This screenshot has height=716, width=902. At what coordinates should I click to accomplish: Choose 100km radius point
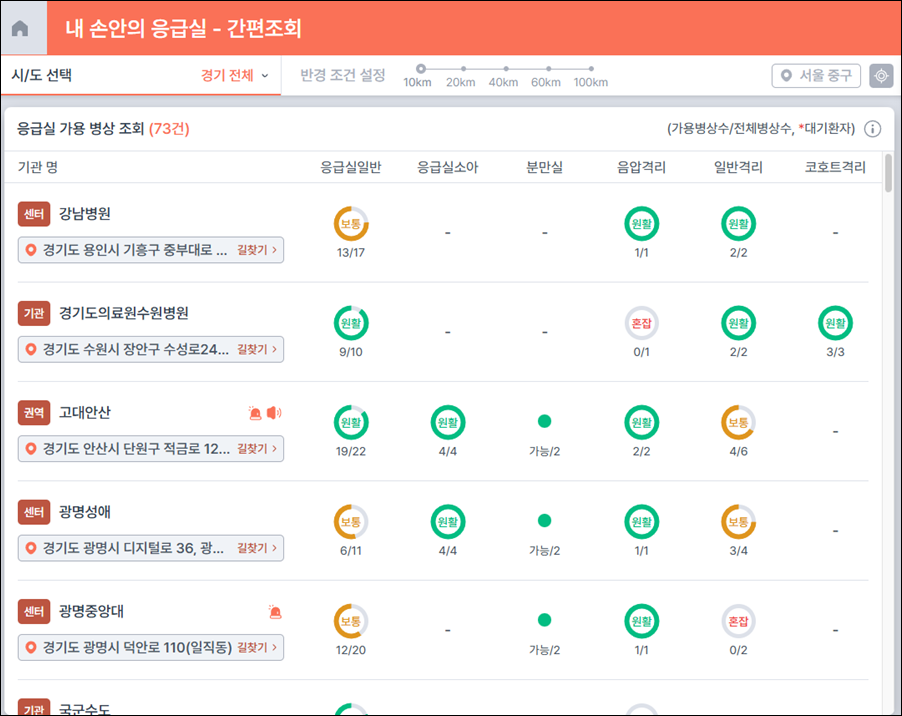click(x=591, y=69)
